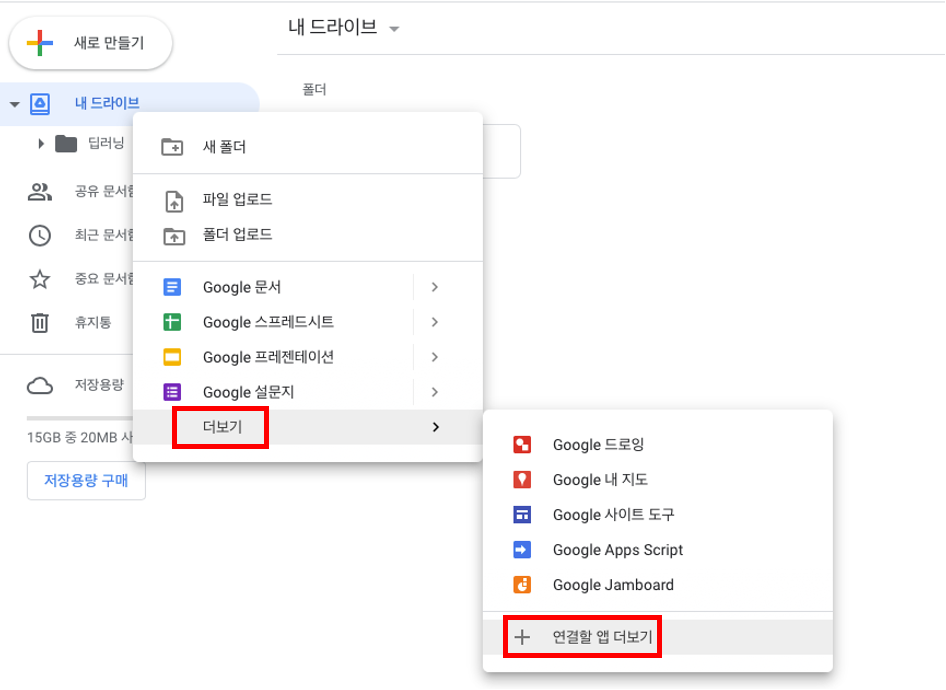
Task: Click the orange Google Jamboard icon
Action: 522,584
